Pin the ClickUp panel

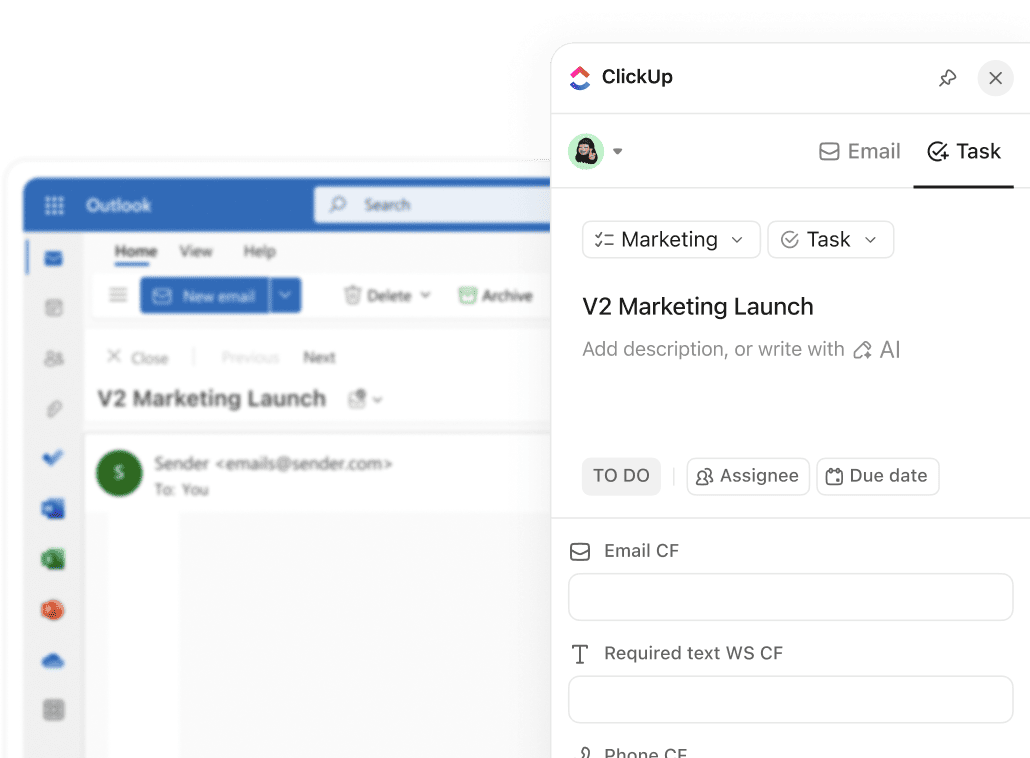point(947,78)
